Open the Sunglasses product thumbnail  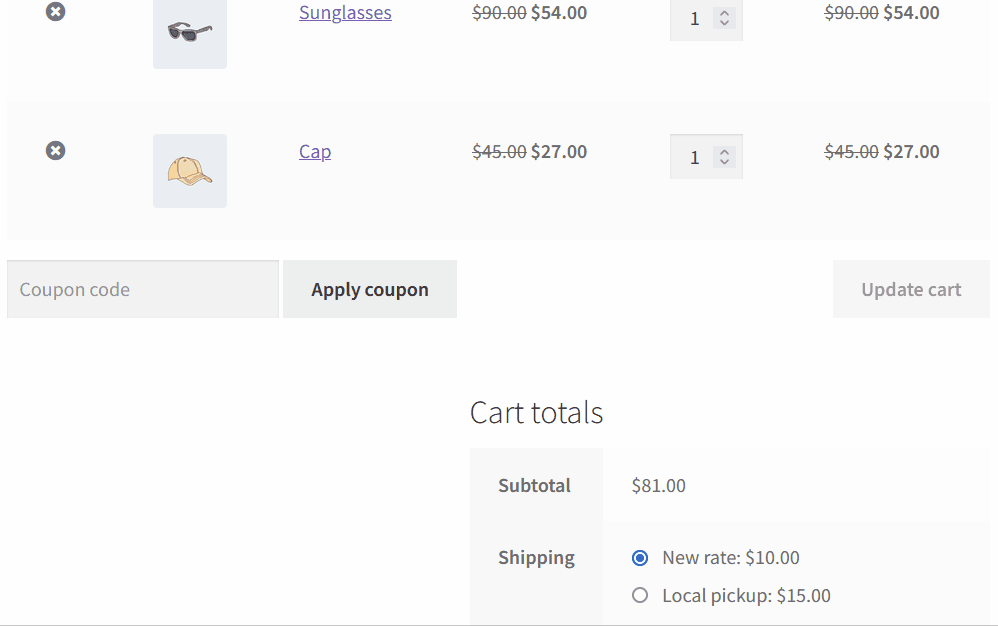(x=190, y=32)
